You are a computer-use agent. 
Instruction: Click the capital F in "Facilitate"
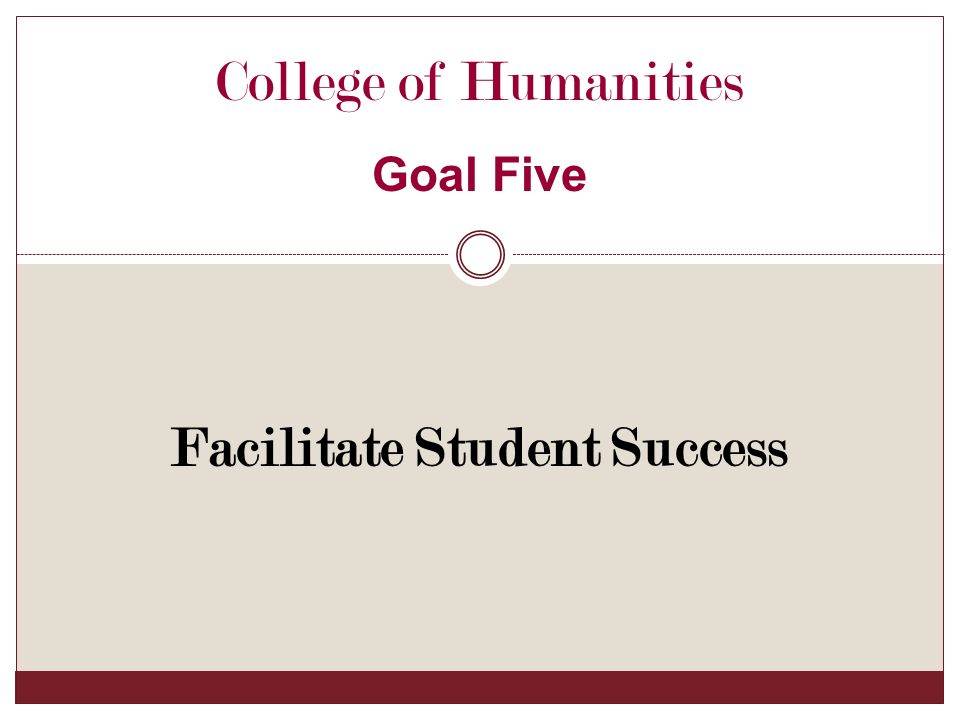point(189,446)
